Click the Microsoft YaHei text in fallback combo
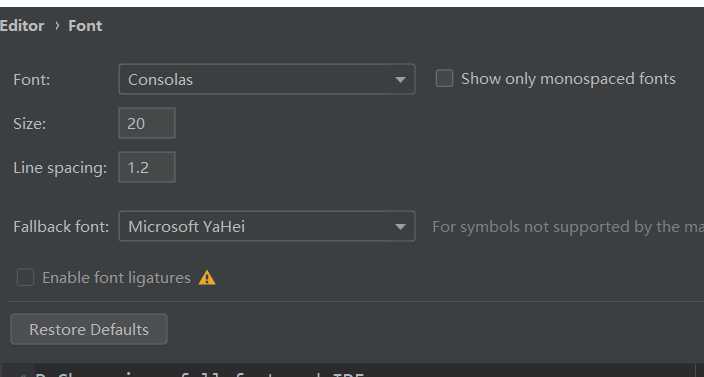Viewport: 704px width, 377px height. (x=186, y=226)
